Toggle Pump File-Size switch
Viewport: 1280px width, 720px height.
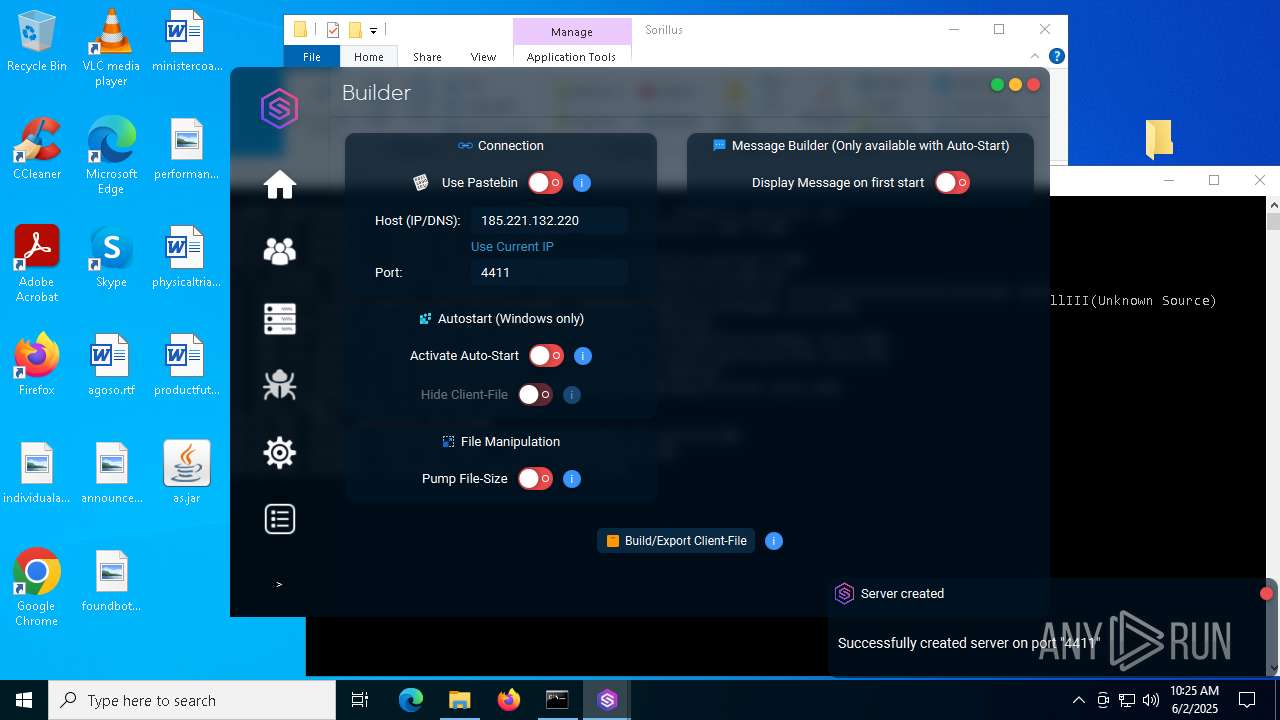(x=535, y=479)
